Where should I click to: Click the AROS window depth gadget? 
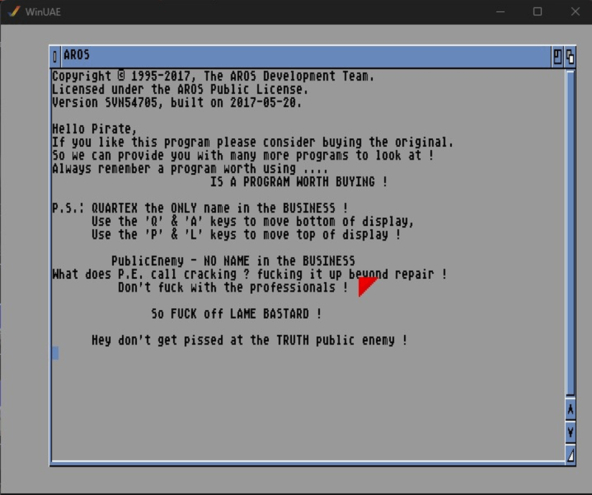[570, 57]
